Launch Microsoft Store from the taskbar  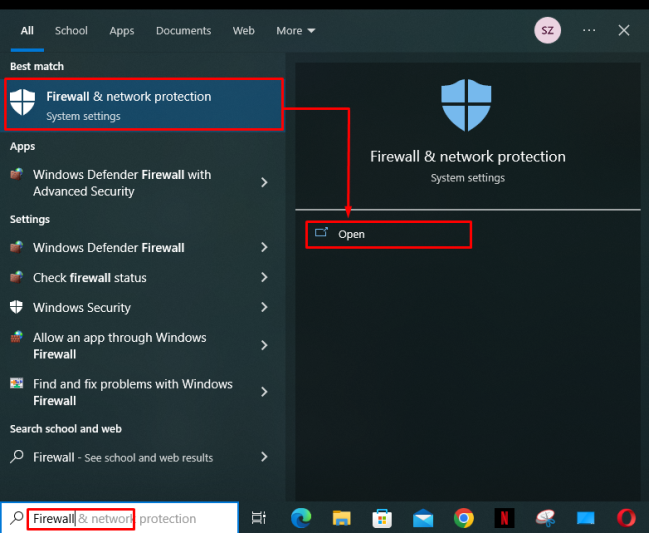point(382,518)
